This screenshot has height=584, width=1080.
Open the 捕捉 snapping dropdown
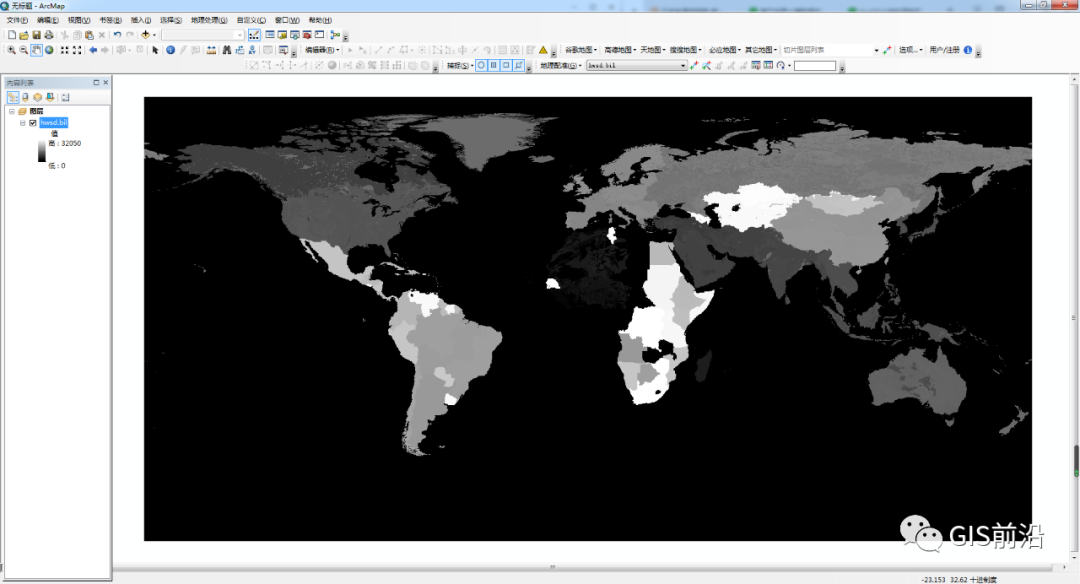point(460,65)
